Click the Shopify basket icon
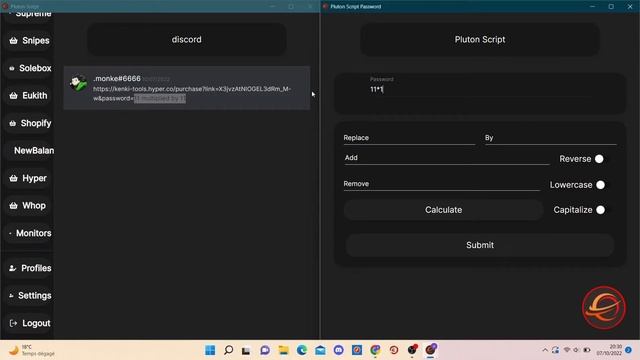Viewport: 640px width, 360px height. [13, 123]
